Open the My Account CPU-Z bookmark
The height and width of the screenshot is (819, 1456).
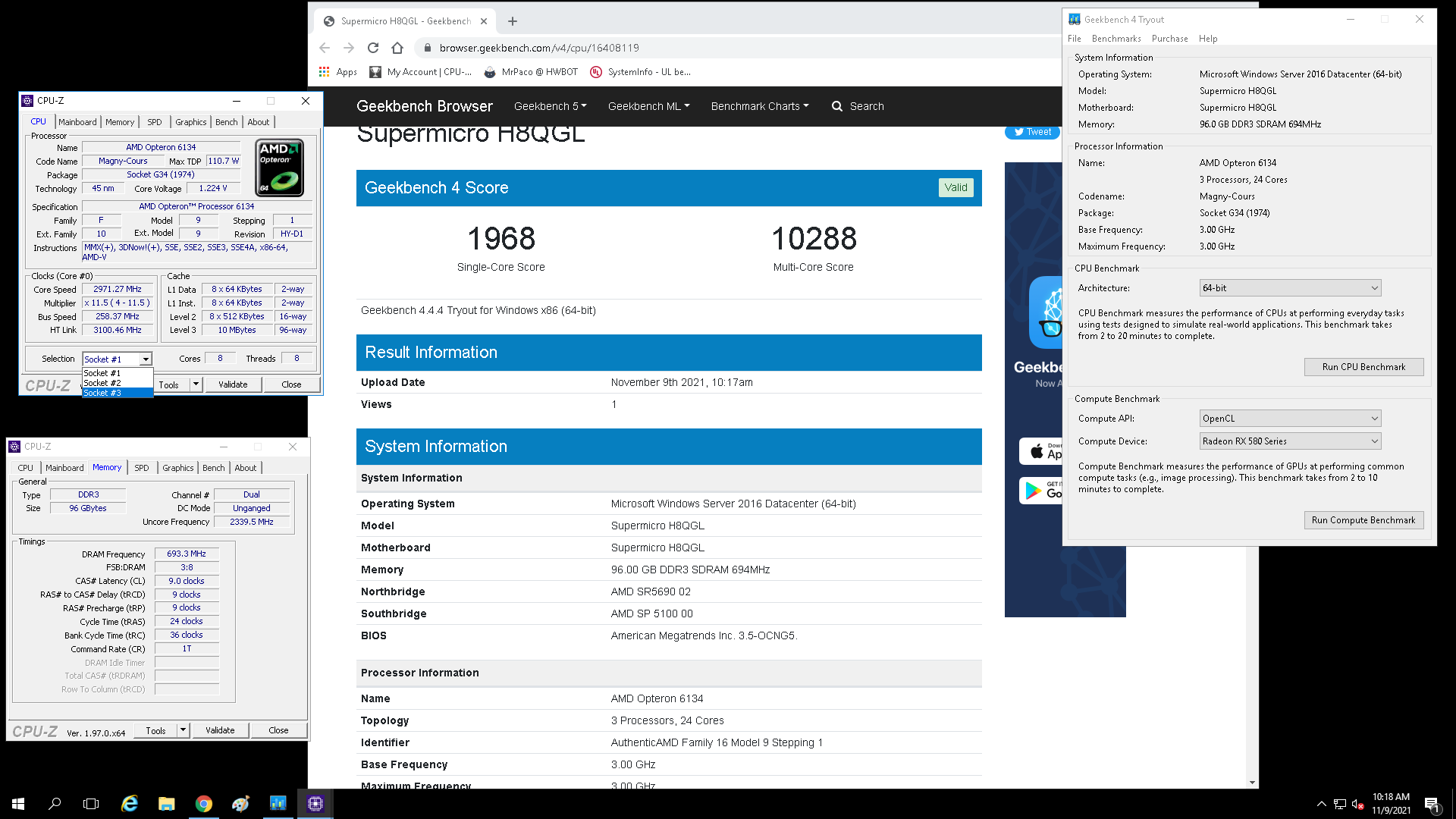(x=420, y=72)
